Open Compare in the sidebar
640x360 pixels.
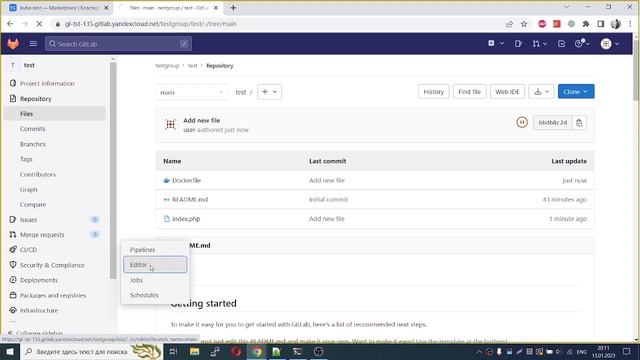click(33, 204)
